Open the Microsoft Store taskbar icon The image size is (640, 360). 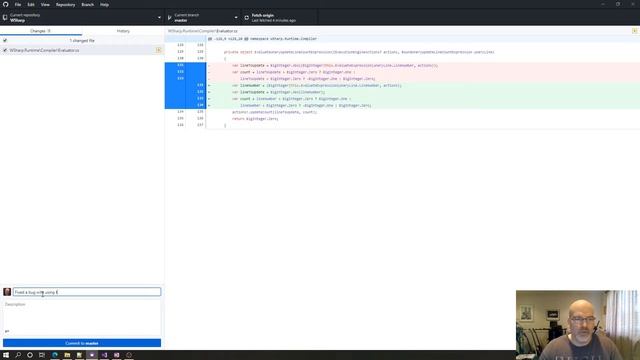[x=79, y=355]
